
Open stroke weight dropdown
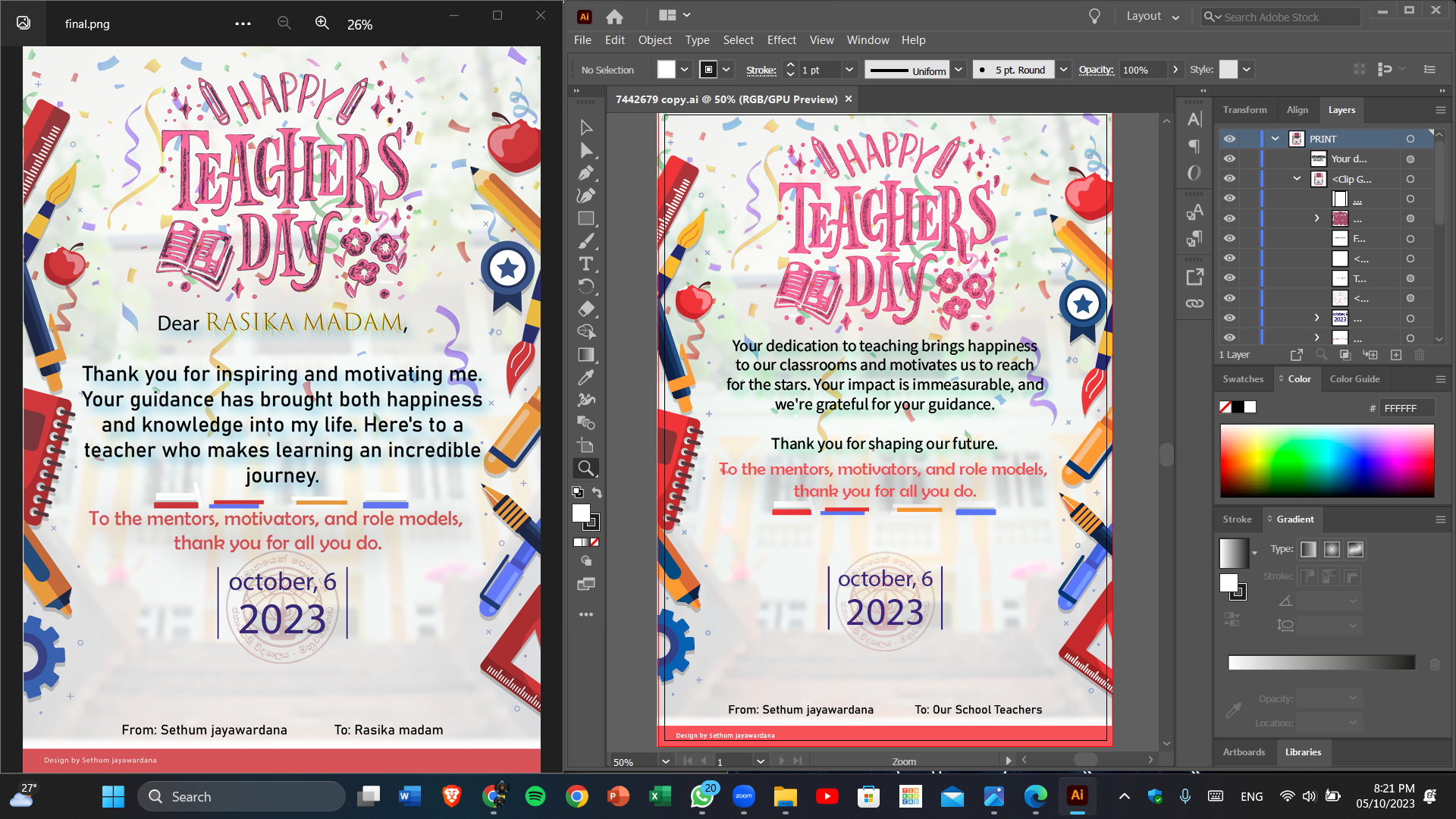pyautogui.click(x=849, y=70)
